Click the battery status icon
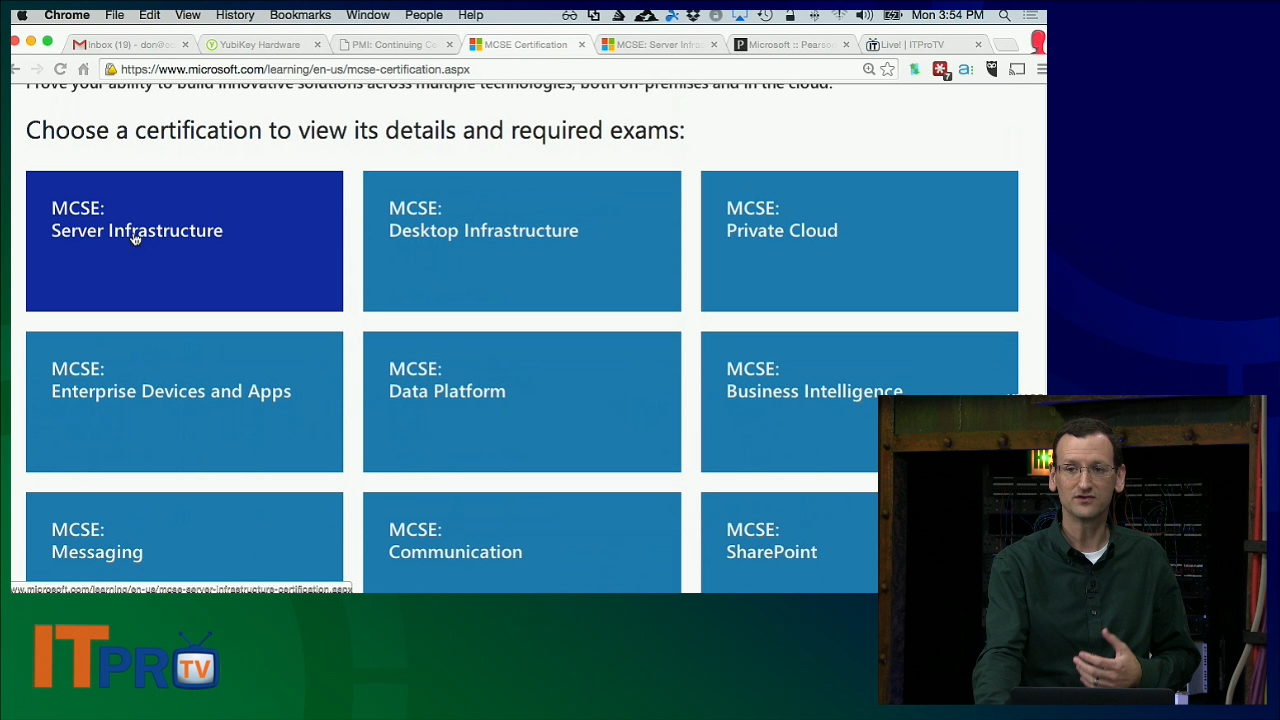 (891, 15)
